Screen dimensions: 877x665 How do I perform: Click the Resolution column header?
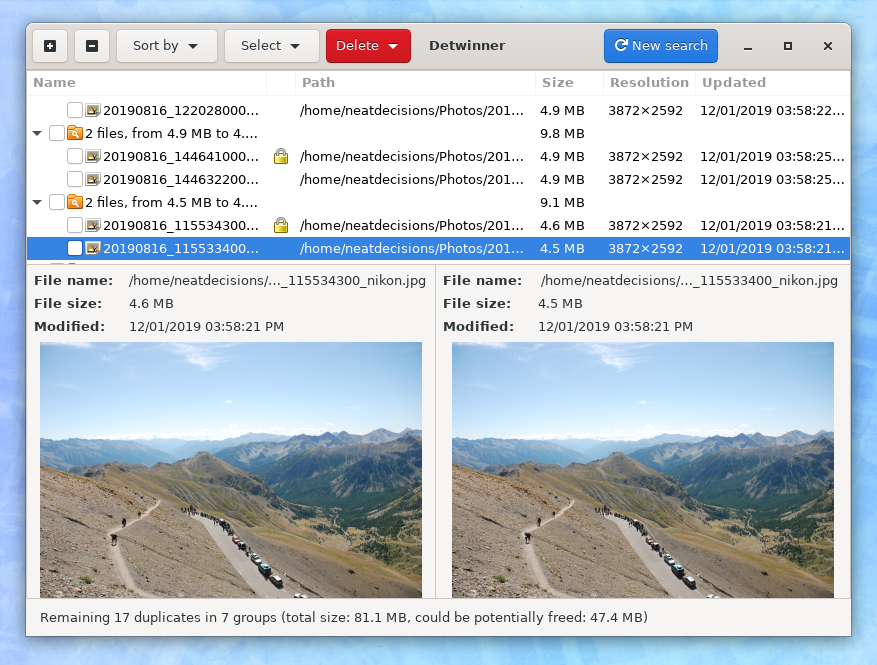(x=649, y=83)
